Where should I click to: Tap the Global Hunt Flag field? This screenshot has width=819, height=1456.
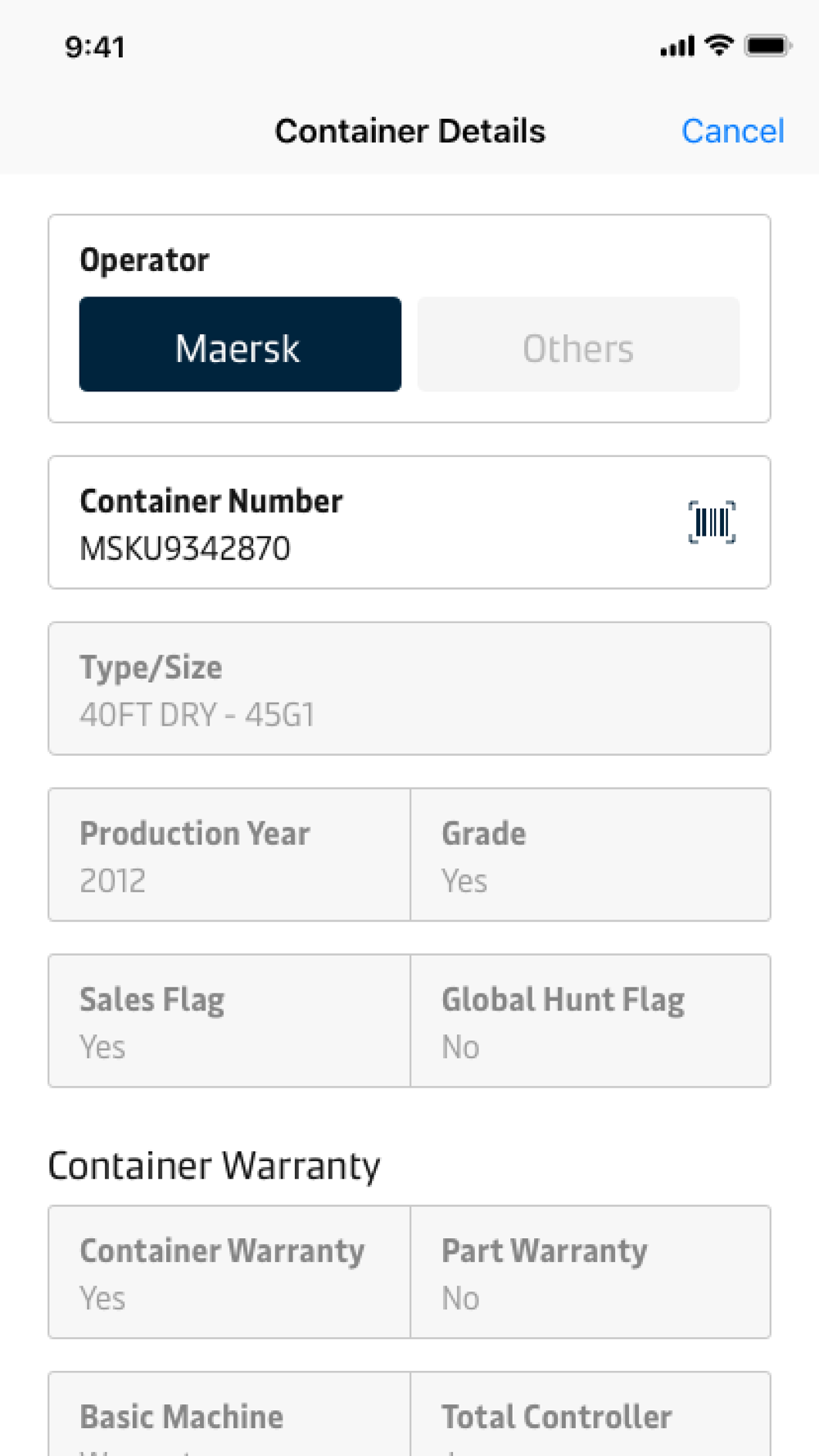pos(590,1021)
